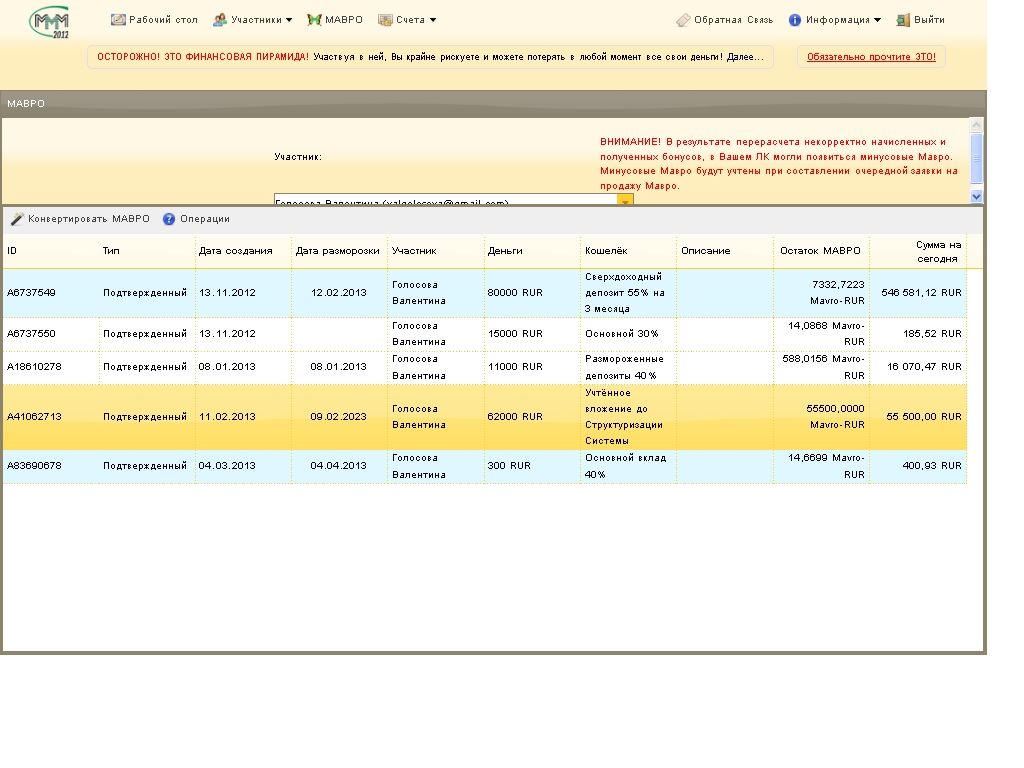Click the panel scrollbar up arrow

[976, 125]
